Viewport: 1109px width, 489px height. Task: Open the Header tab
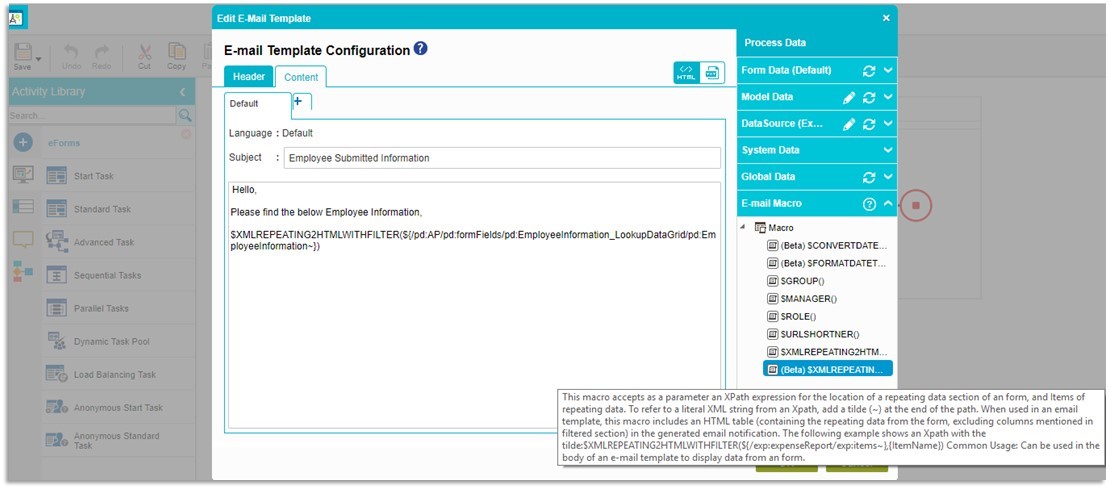pos(249,77)
